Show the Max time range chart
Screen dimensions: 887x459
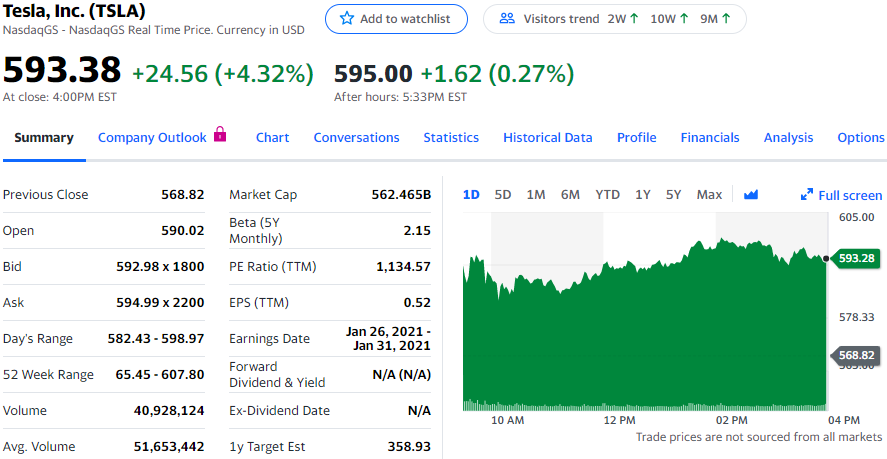point(709,195)
